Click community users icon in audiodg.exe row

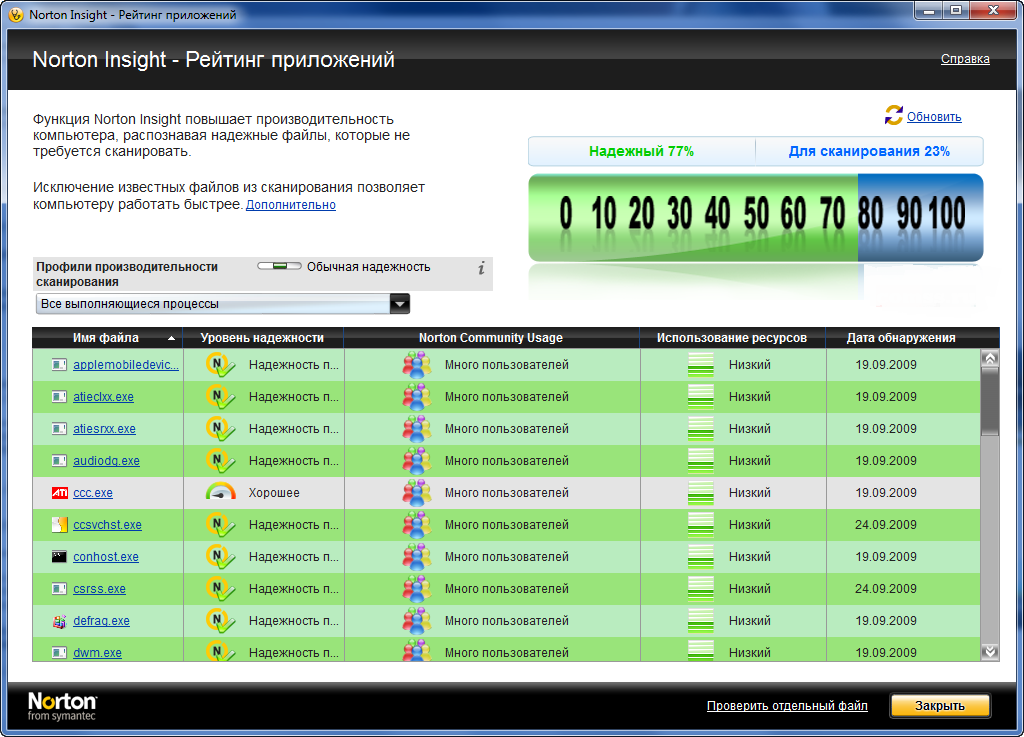(416, 461)
